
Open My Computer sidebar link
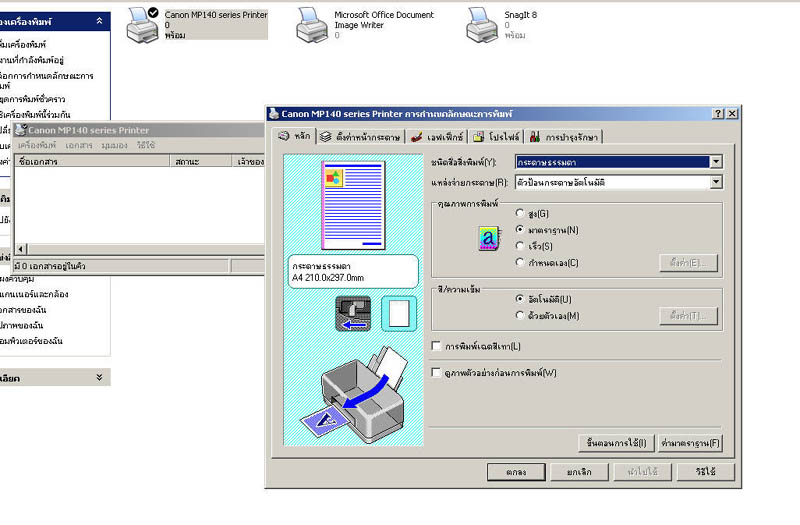click(x=31, y=340)
